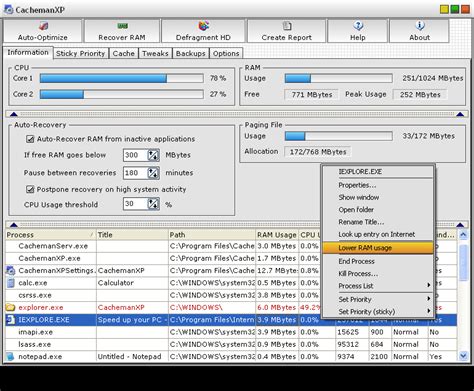Click Create Report in the toolbar
This screenshot has height=391, width=474.
(x=286, y=31)
